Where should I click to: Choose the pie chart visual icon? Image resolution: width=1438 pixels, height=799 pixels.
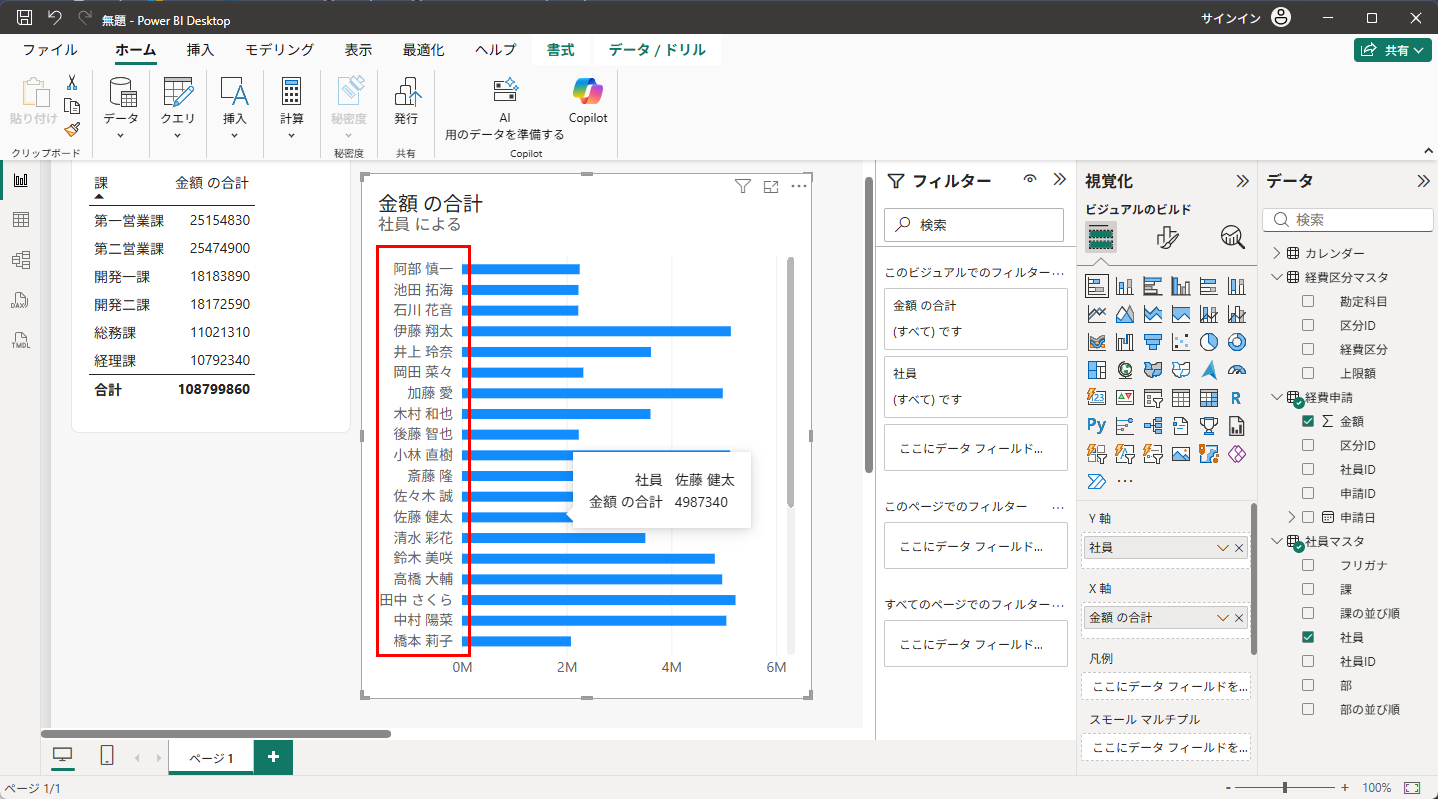1208,342
